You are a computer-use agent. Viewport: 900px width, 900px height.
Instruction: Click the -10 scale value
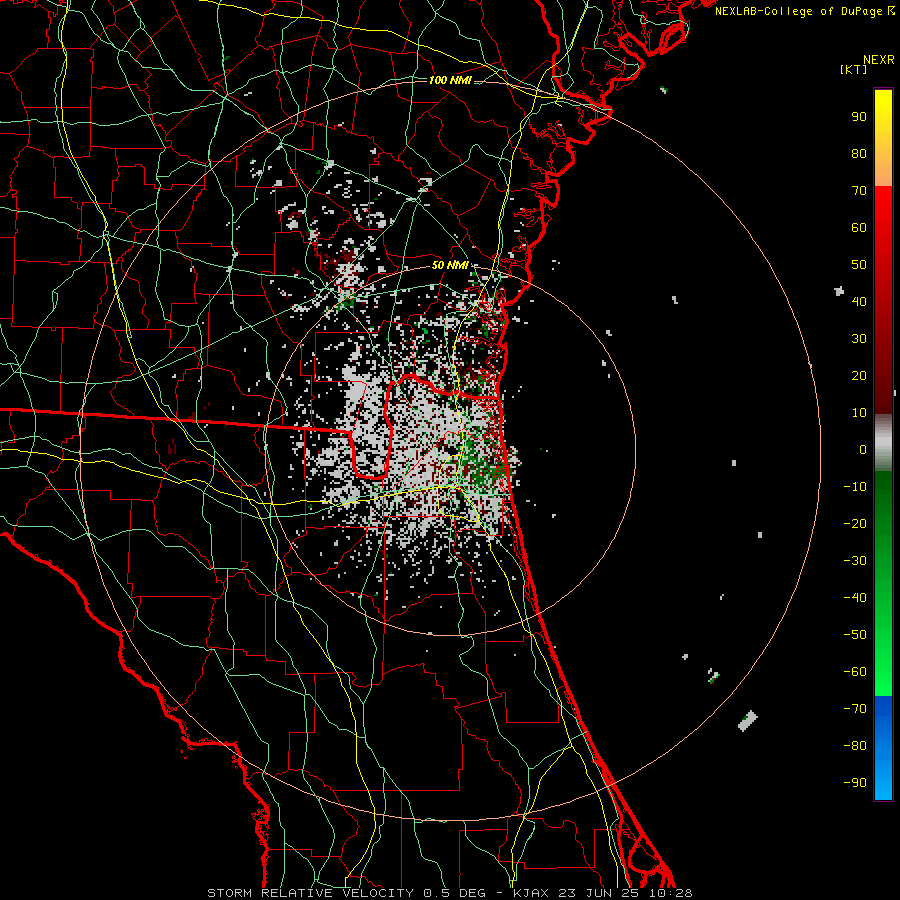click(855, 487)
